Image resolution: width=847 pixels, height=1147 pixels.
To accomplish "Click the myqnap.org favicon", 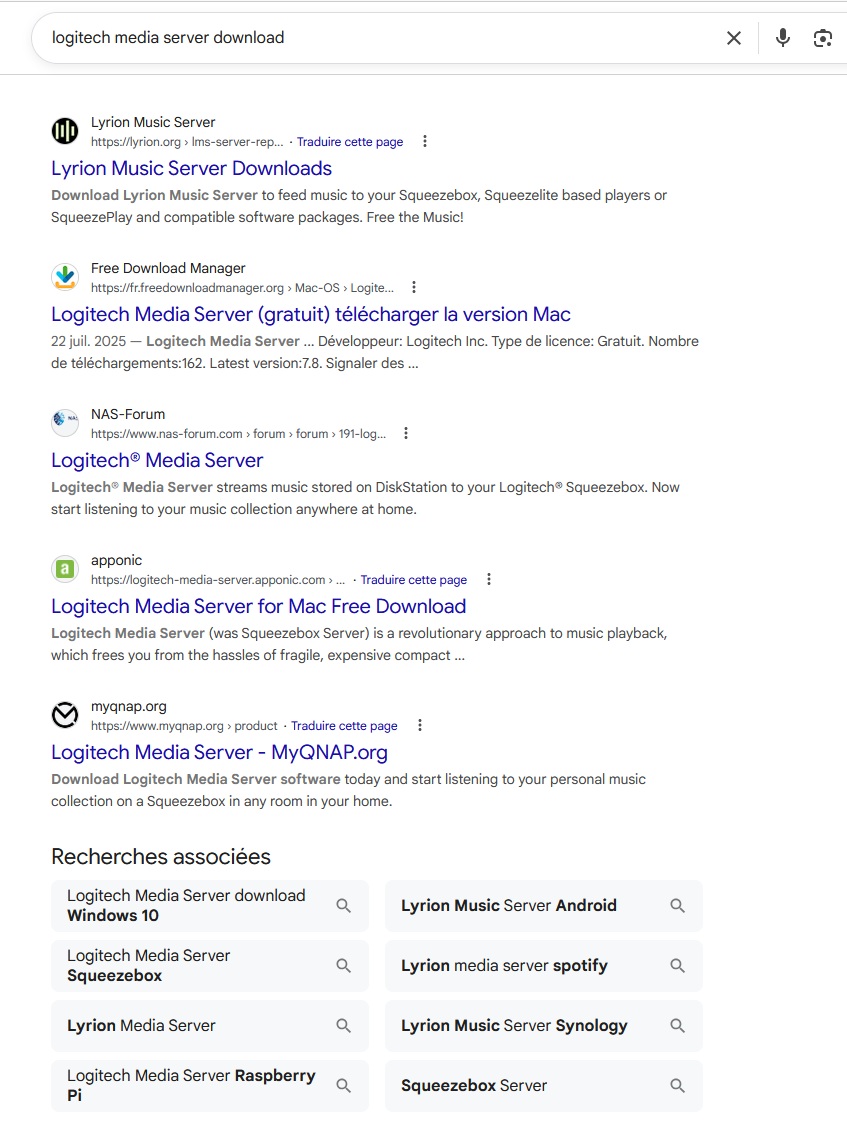I will pyautogui.click(x=65, y=715).
